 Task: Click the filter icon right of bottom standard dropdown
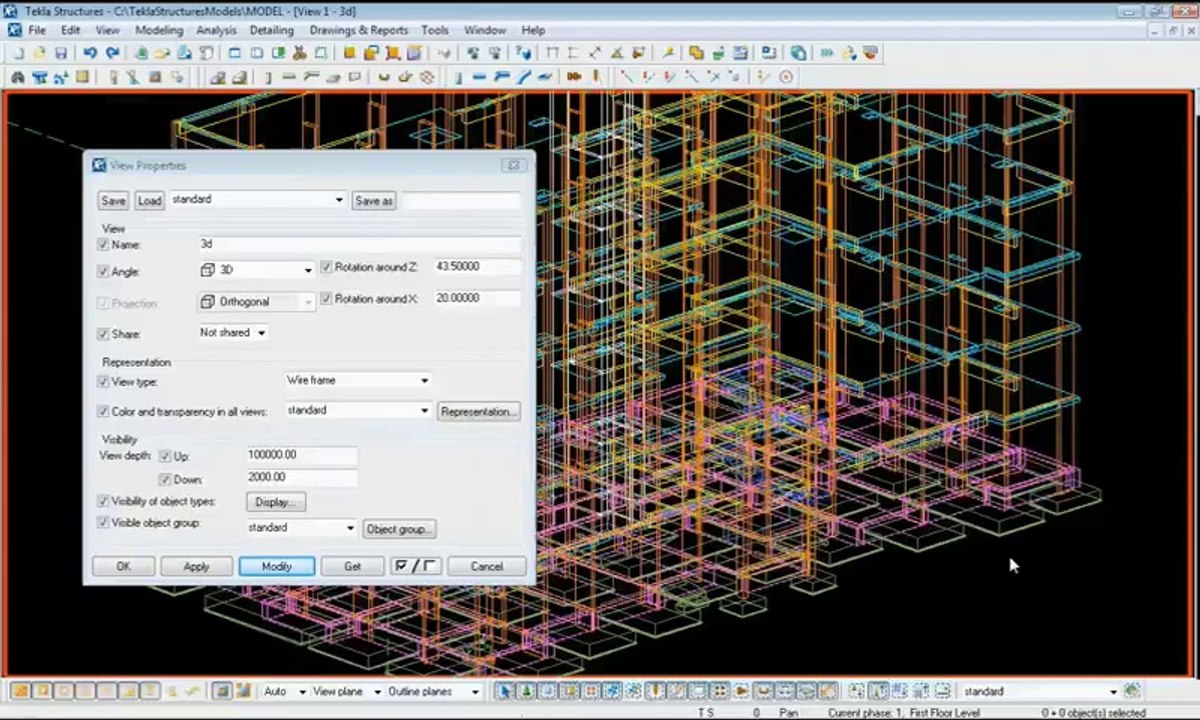pos(1131,691)
